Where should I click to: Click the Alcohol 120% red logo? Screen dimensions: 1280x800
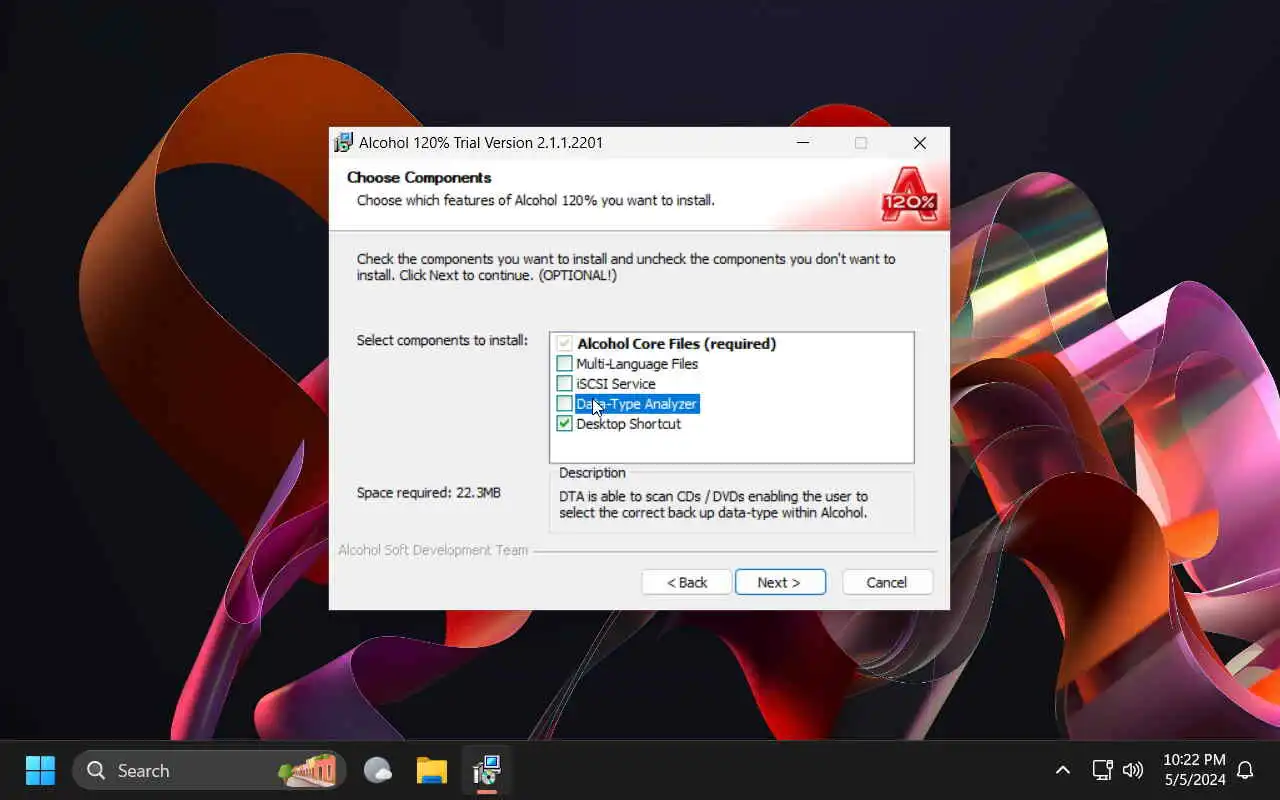[908, 194]
